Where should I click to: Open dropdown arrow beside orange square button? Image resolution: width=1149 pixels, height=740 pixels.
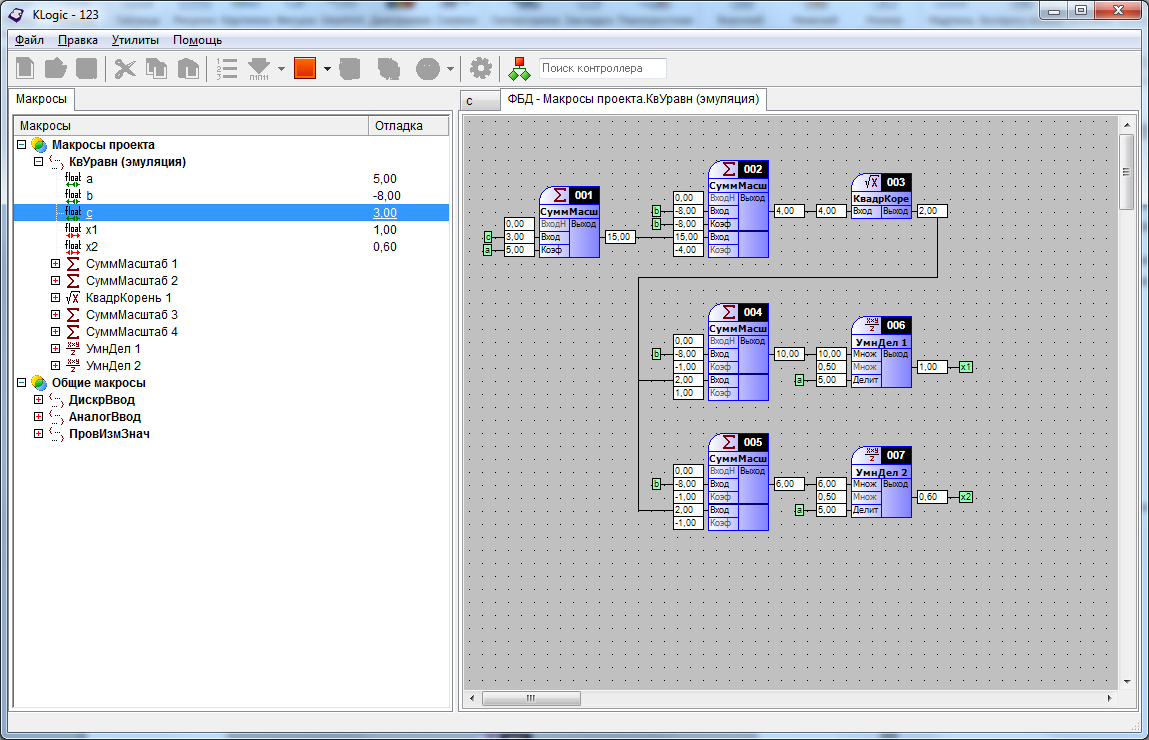tap(327, 69)
